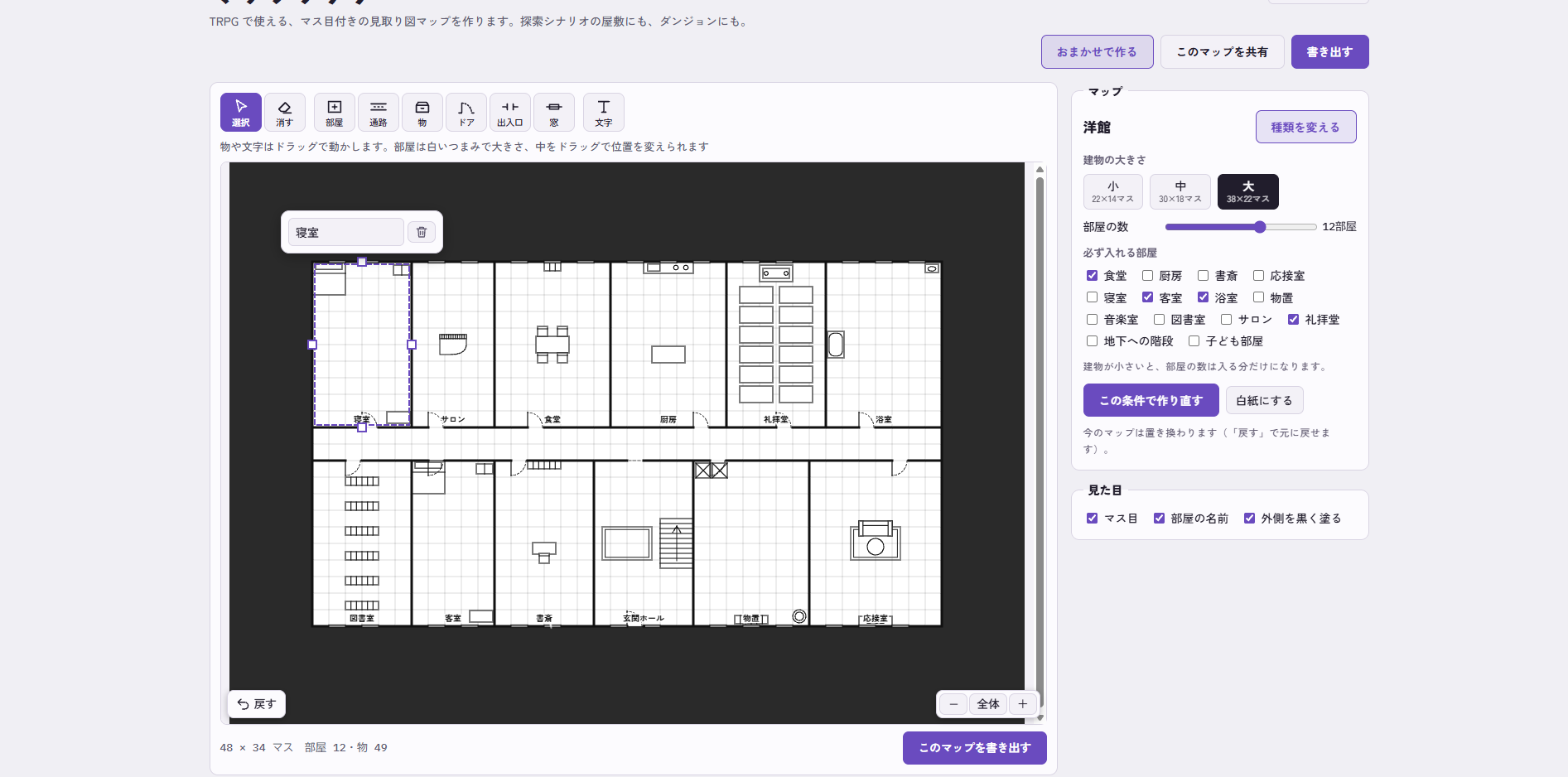1568x777 pixels.
Task: Click the canvas vertical scrollbar
Action: pos(1040,442)
